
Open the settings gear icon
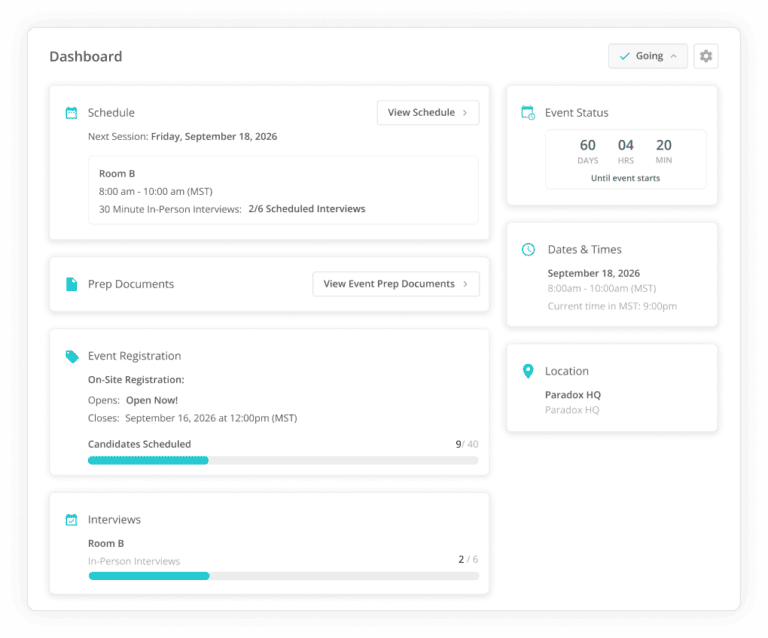pos(705,56)
